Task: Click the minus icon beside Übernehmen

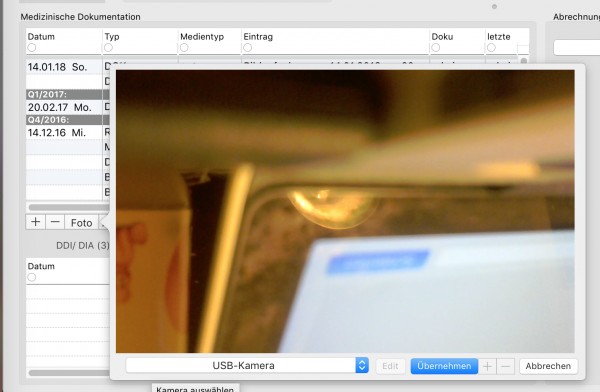Action: (505, 366)
